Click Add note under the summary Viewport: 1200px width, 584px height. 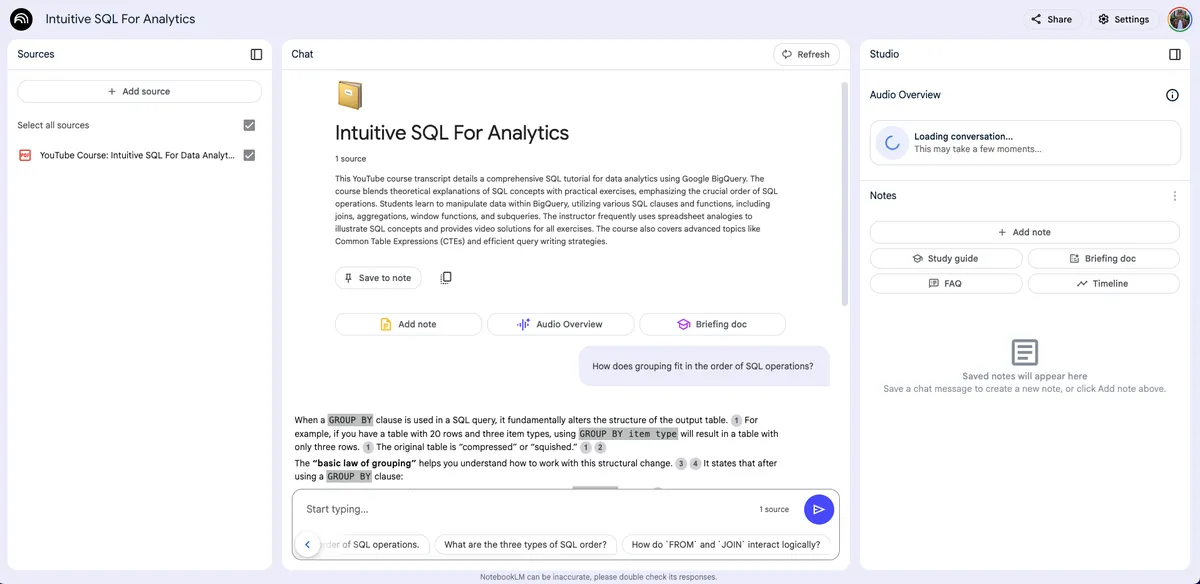tap(408, 324)
